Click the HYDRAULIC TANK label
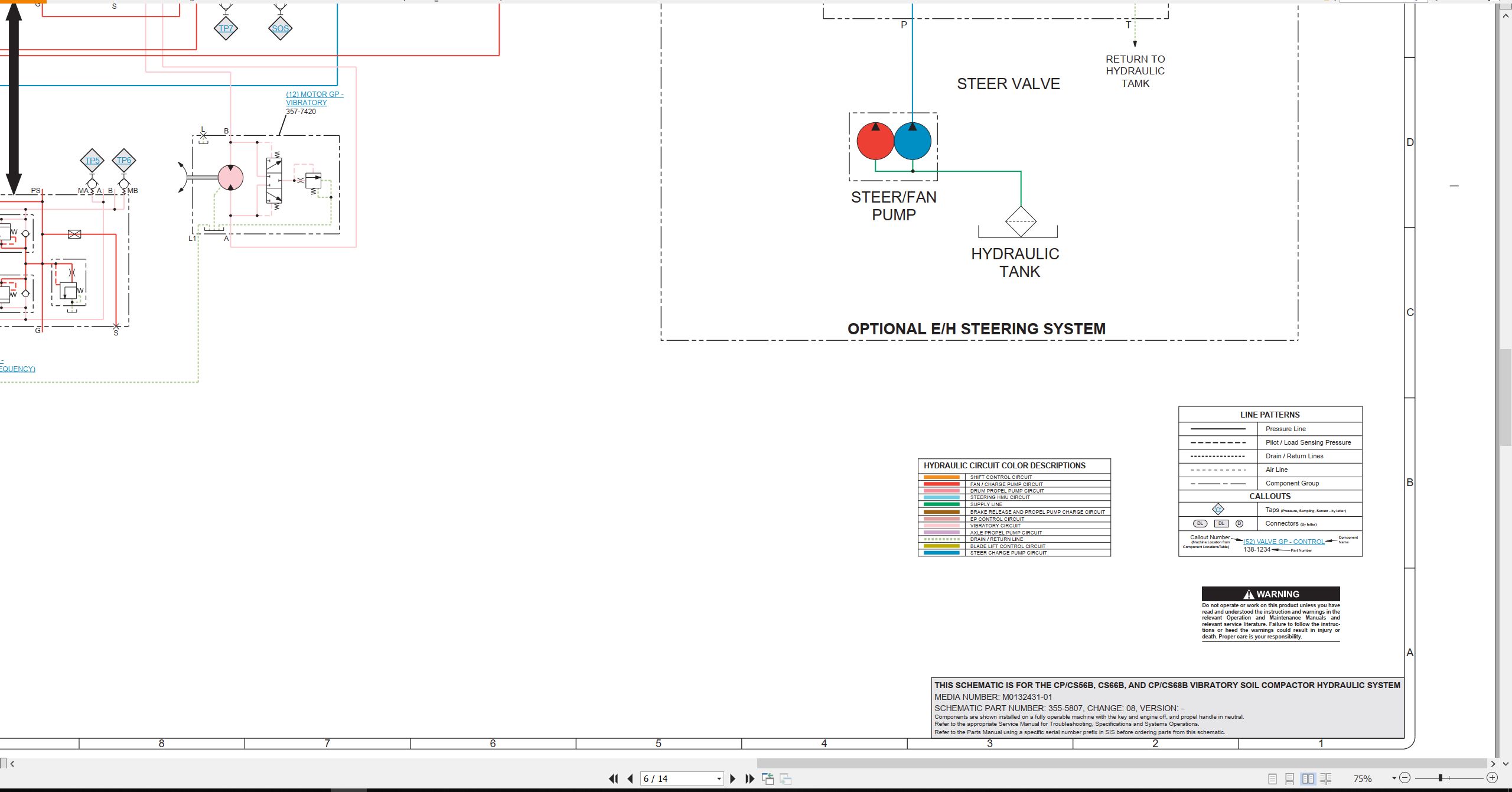The image size is (1512, 792). (x=1015, y=263)
